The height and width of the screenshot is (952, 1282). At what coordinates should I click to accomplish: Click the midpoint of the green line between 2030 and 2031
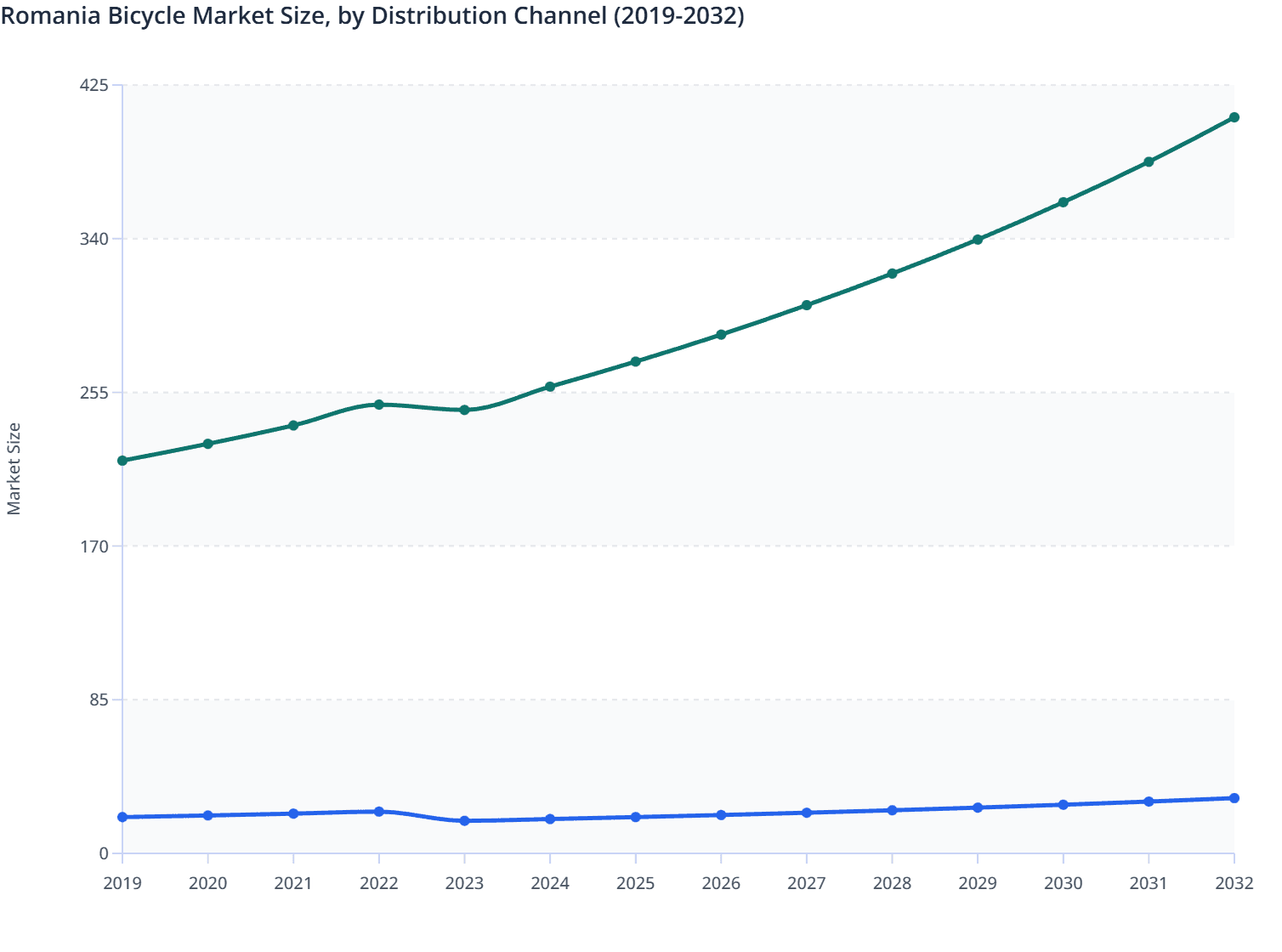coord(1105,181)
